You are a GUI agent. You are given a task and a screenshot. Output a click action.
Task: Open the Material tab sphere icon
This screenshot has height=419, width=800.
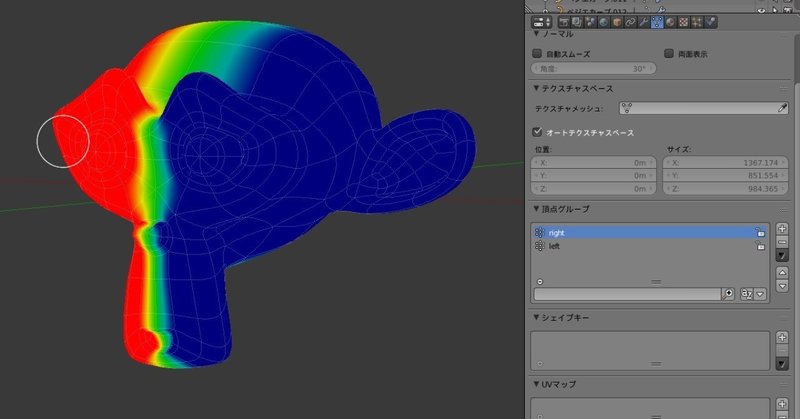(x=670, y=22)
